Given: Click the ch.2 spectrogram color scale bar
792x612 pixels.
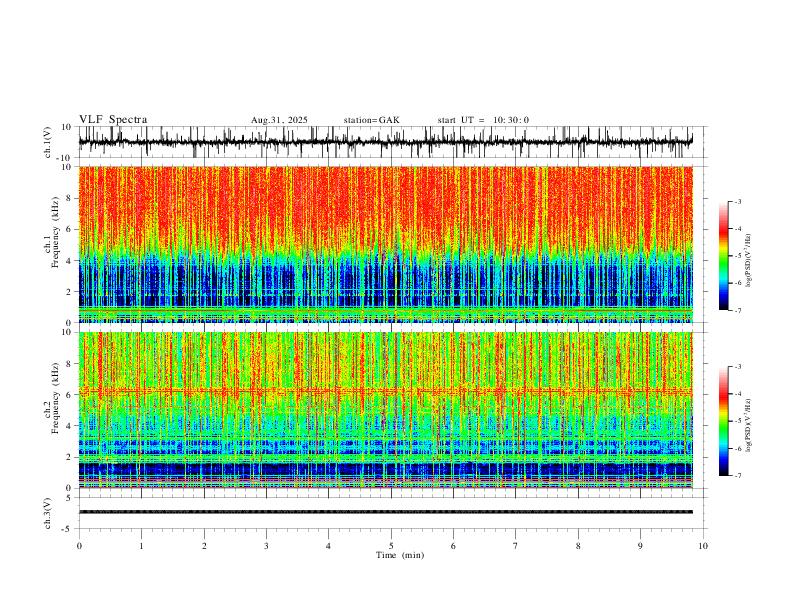Looking at the screenshot, I should pos(723,421).
